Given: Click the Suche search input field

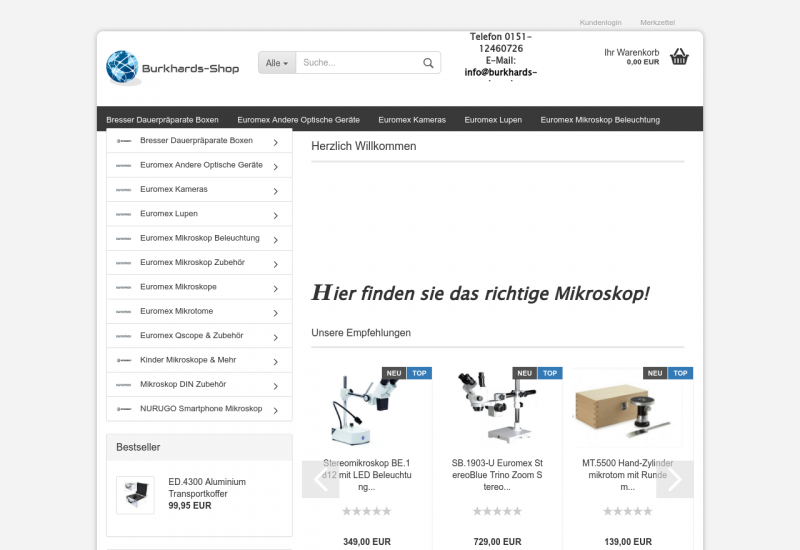Looking at the screenshot, I should point(357,63).
